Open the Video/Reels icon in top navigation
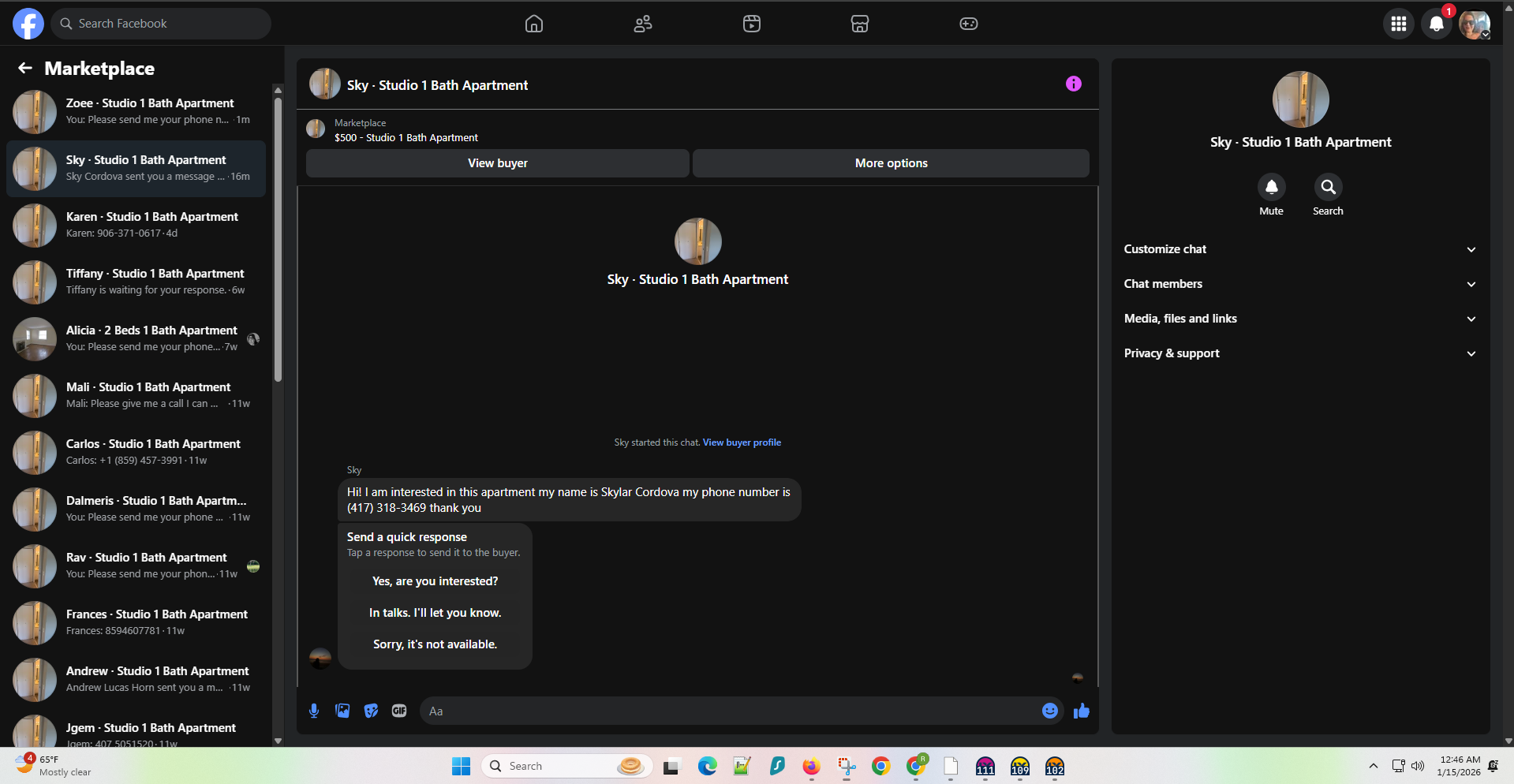 (x=752, y=24)
